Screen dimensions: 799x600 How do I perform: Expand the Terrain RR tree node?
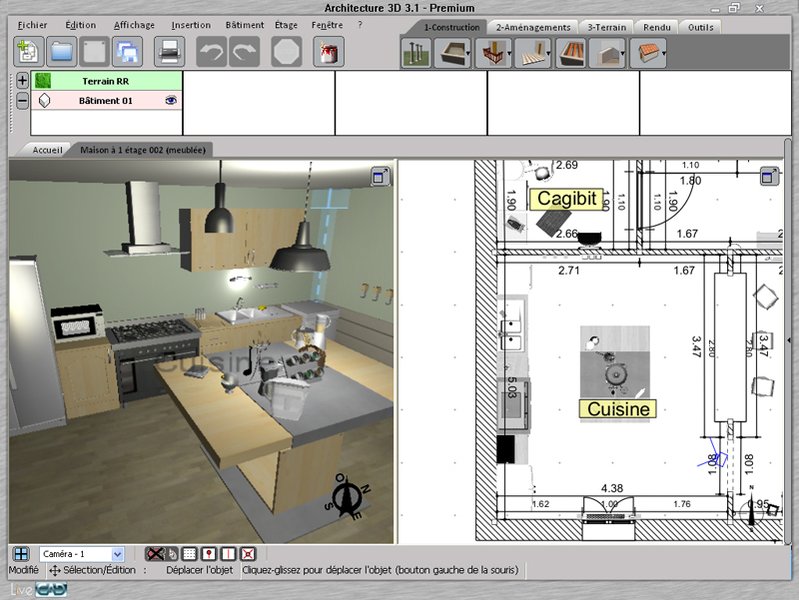[22, 80]
